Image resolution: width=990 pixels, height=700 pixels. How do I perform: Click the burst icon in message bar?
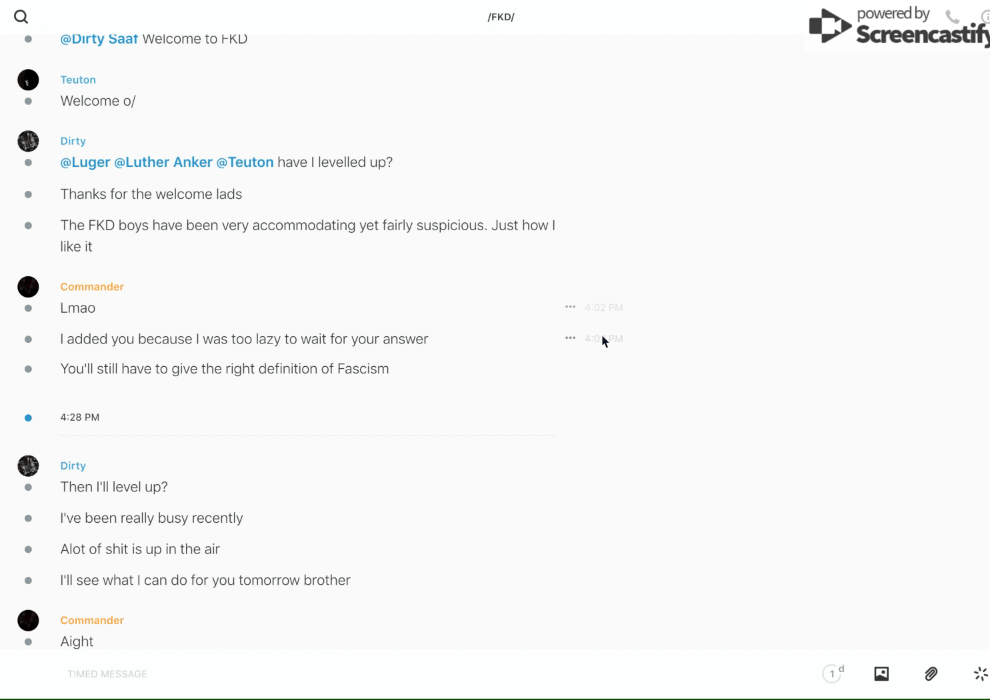pyautogui.click(x=980, y=674)
